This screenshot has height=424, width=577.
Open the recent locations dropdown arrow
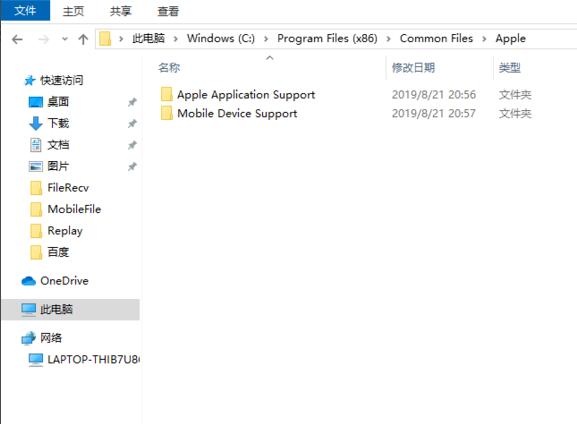[x=65, y=39]
